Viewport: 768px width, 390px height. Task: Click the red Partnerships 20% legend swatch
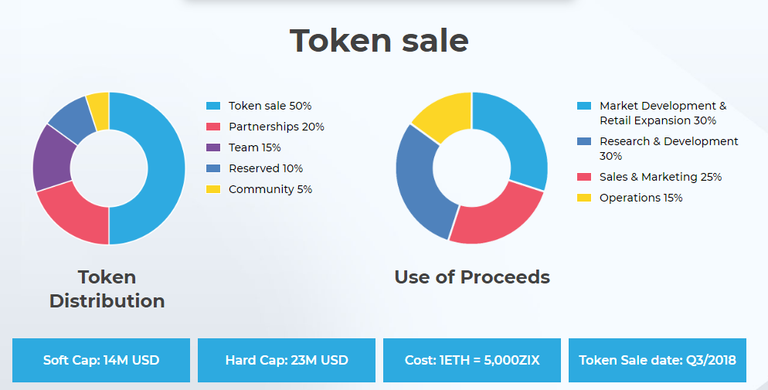point(213,127)
